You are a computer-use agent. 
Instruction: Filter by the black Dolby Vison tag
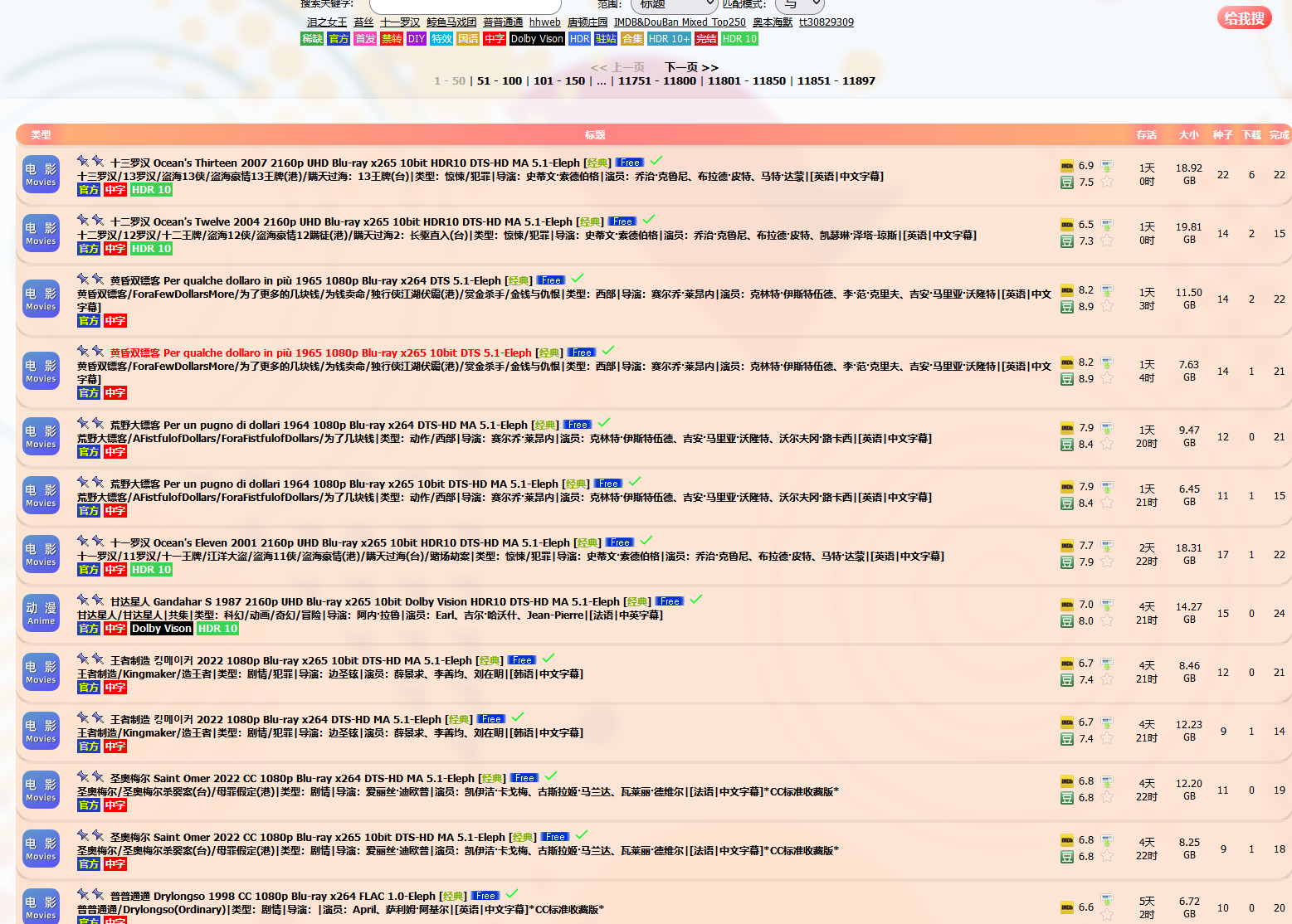[x=536, y=39]
